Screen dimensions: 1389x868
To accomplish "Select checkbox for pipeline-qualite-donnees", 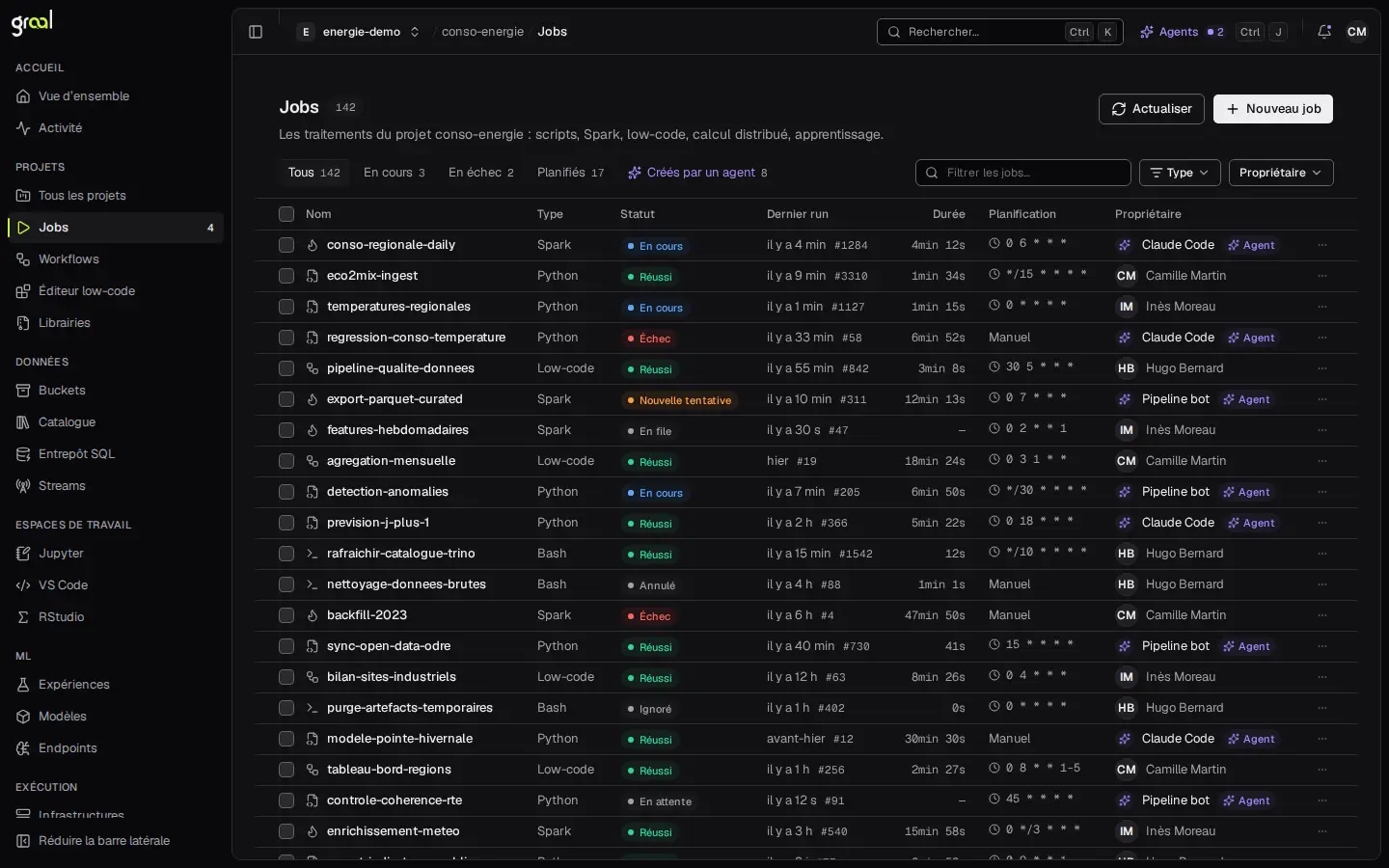I will [x=286, y=368].
